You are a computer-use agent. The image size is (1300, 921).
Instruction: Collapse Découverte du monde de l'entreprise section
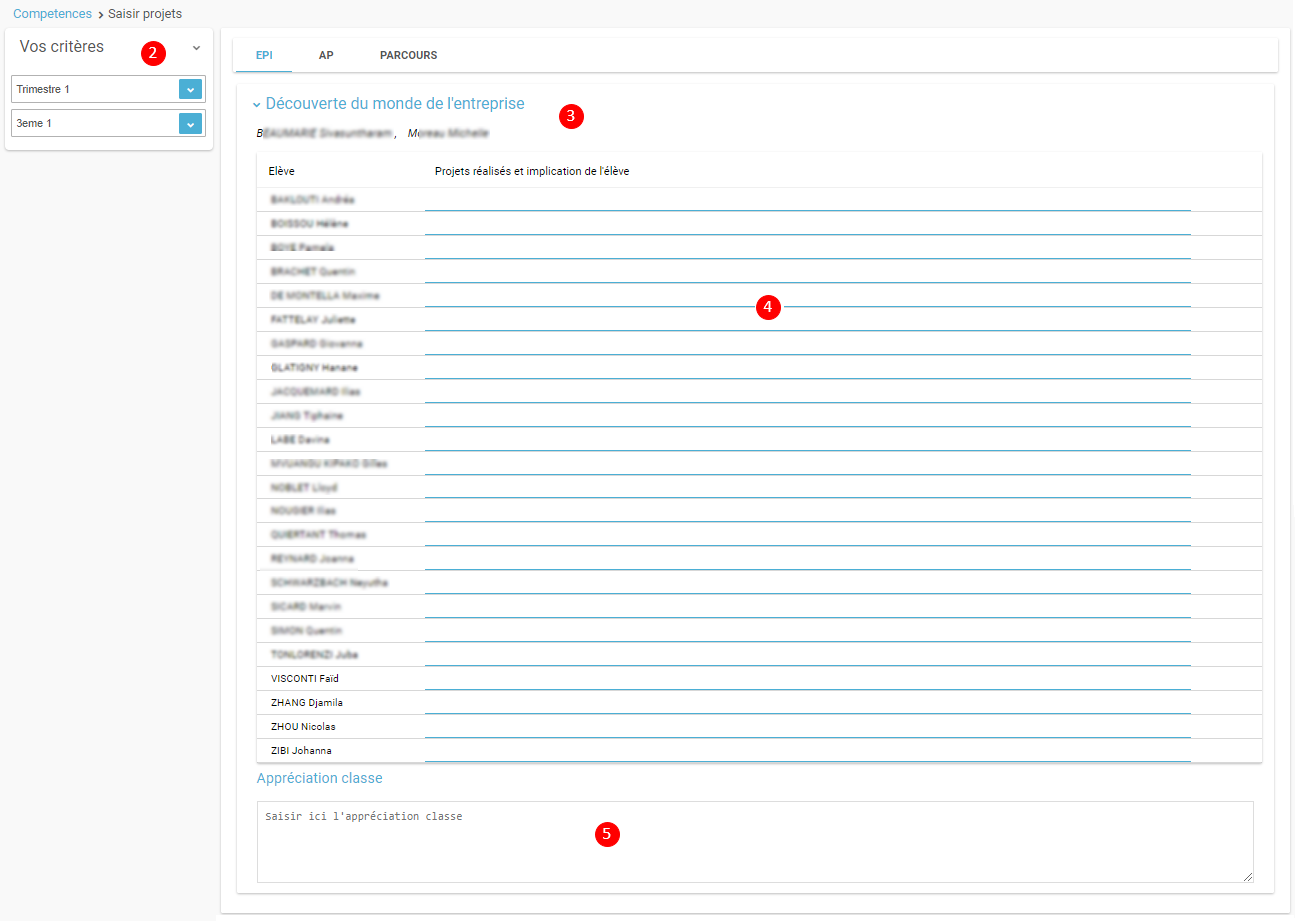[257, 104]
